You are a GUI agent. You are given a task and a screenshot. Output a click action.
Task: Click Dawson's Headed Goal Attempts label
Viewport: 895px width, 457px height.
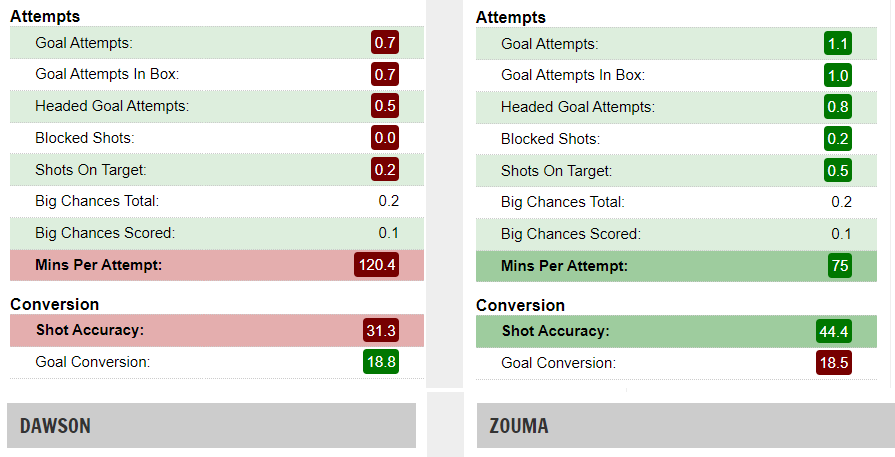[x=112, y=106]
